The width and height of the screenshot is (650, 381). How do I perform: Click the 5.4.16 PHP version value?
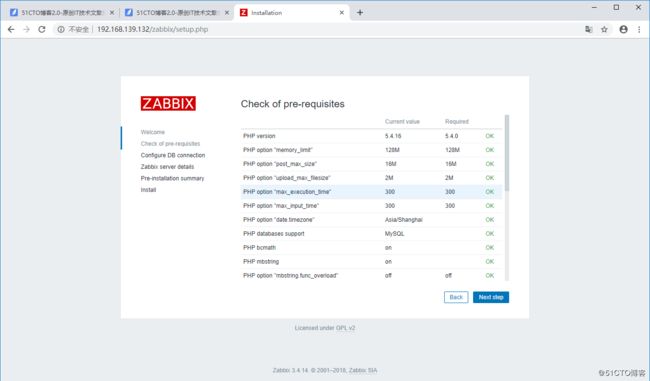(393, 136)
